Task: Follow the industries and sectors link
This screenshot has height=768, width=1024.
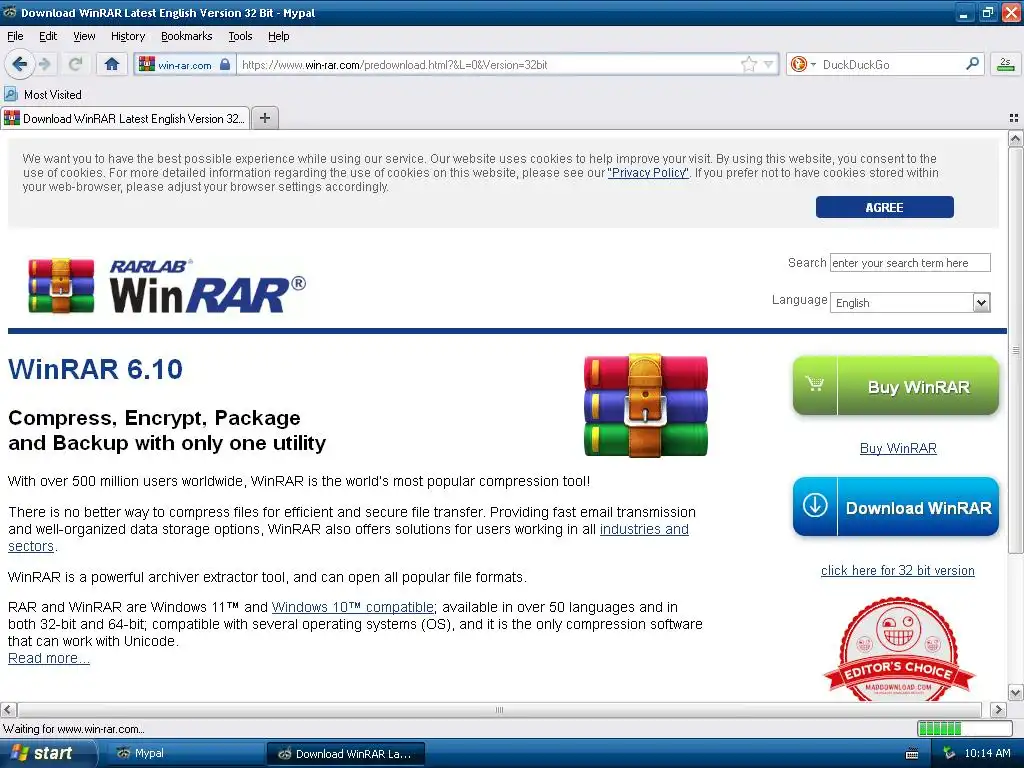Action: pyautogui.click(x=644, y=529)
